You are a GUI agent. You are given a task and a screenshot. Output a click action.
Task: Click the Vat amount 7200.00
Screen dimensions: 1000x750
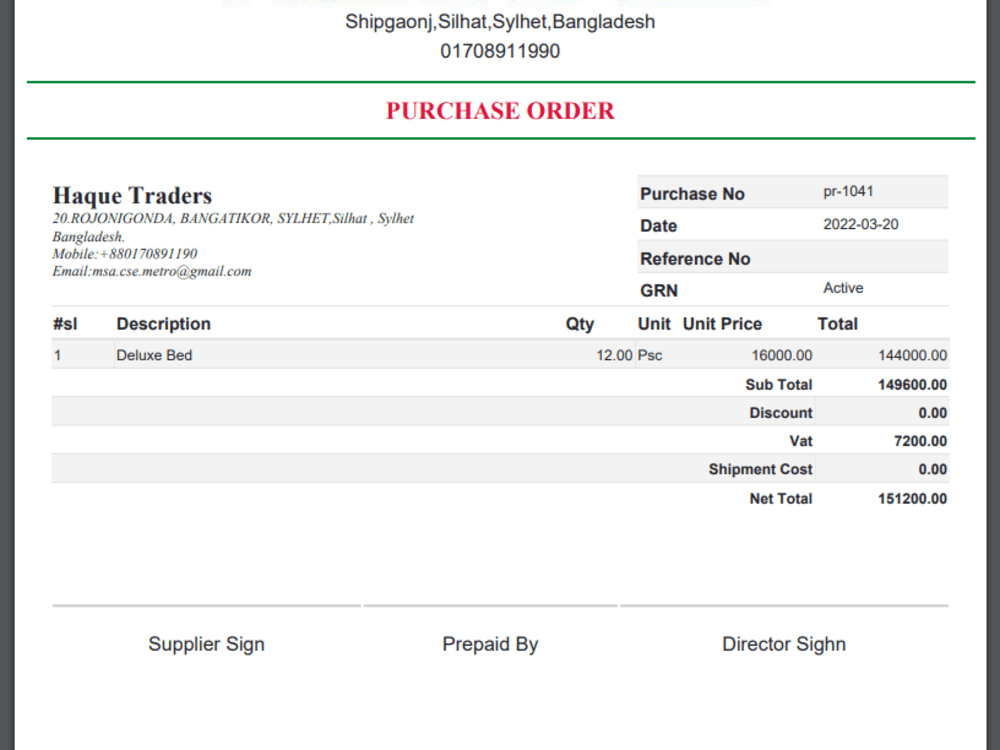tap(920, 441)
